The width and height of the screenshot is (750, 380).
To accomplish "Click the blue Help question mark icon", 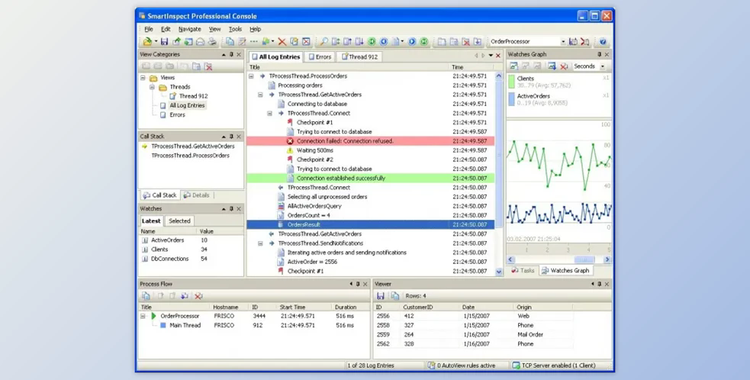I will coord(603,42).
